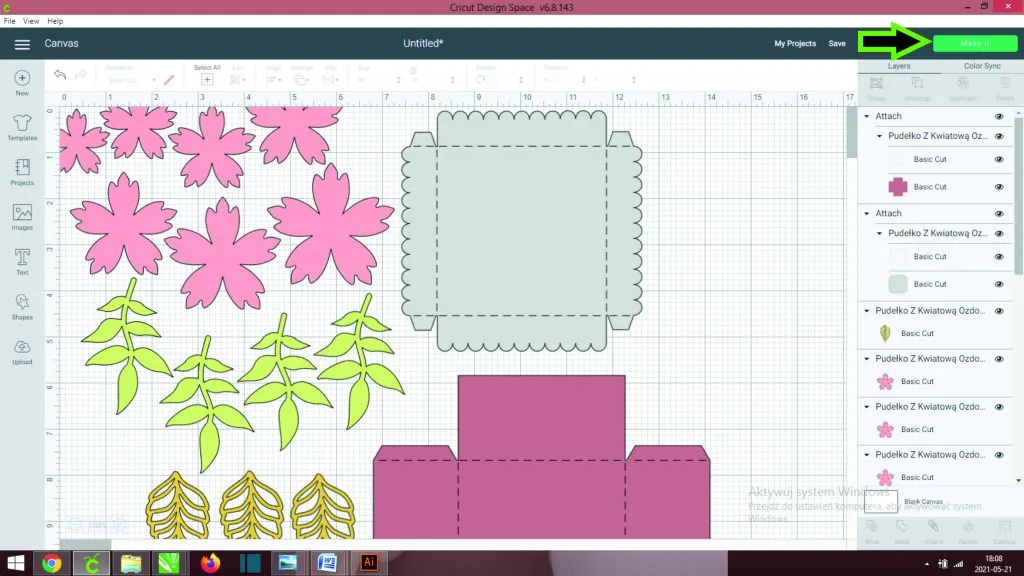Viewport: 1024px width, 576px height.
Task: Open the Flip dropdown in toolbar
Action: (330, 80)
